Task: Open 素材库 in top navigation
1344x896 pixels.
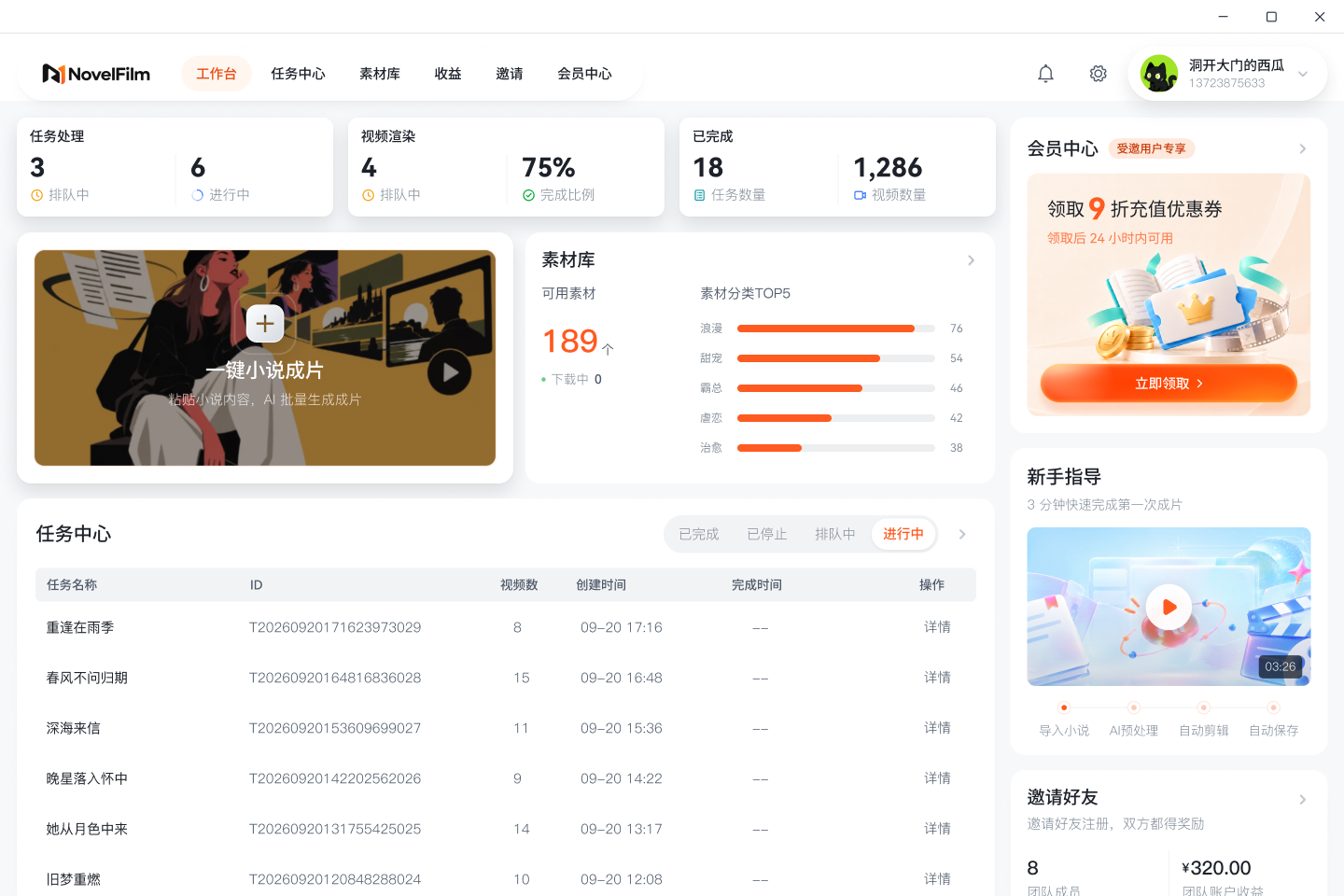Action: [380, 74]
